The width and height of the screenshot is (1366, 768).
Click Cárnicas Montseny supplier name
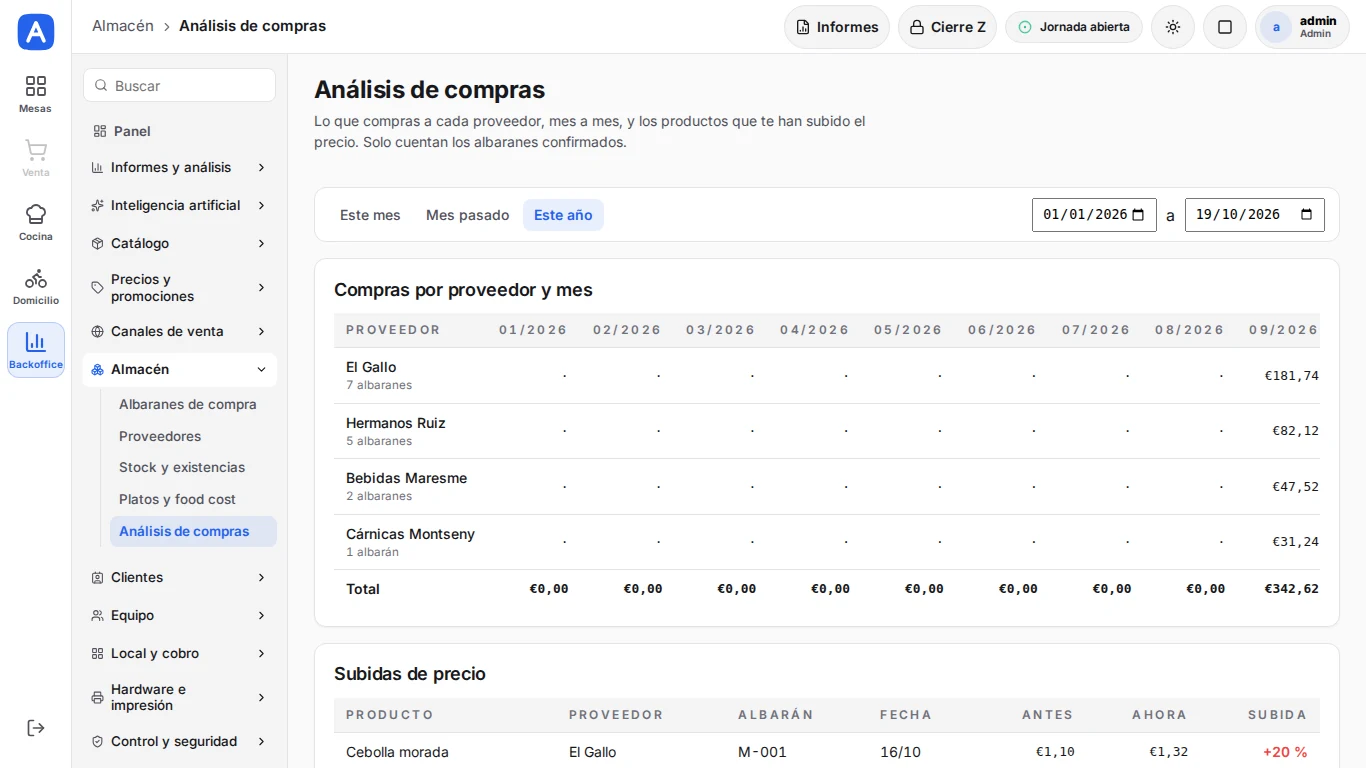pyautogui.click(x=410, y=534)
